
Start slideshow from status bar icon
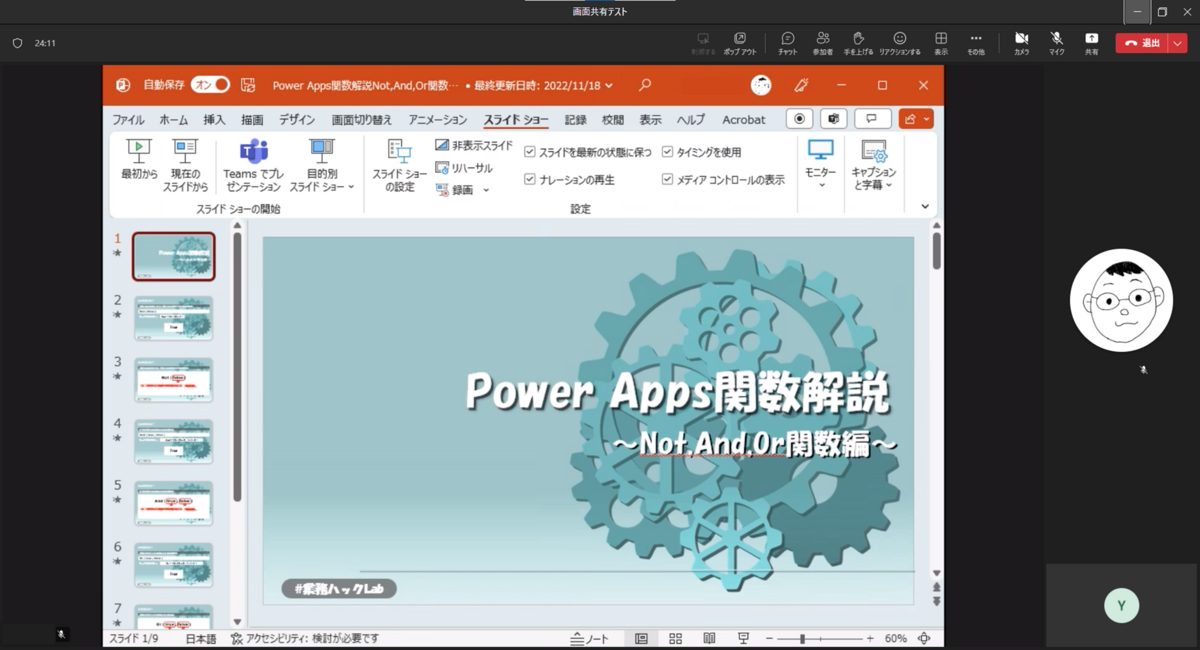click(x=743, y=638)
